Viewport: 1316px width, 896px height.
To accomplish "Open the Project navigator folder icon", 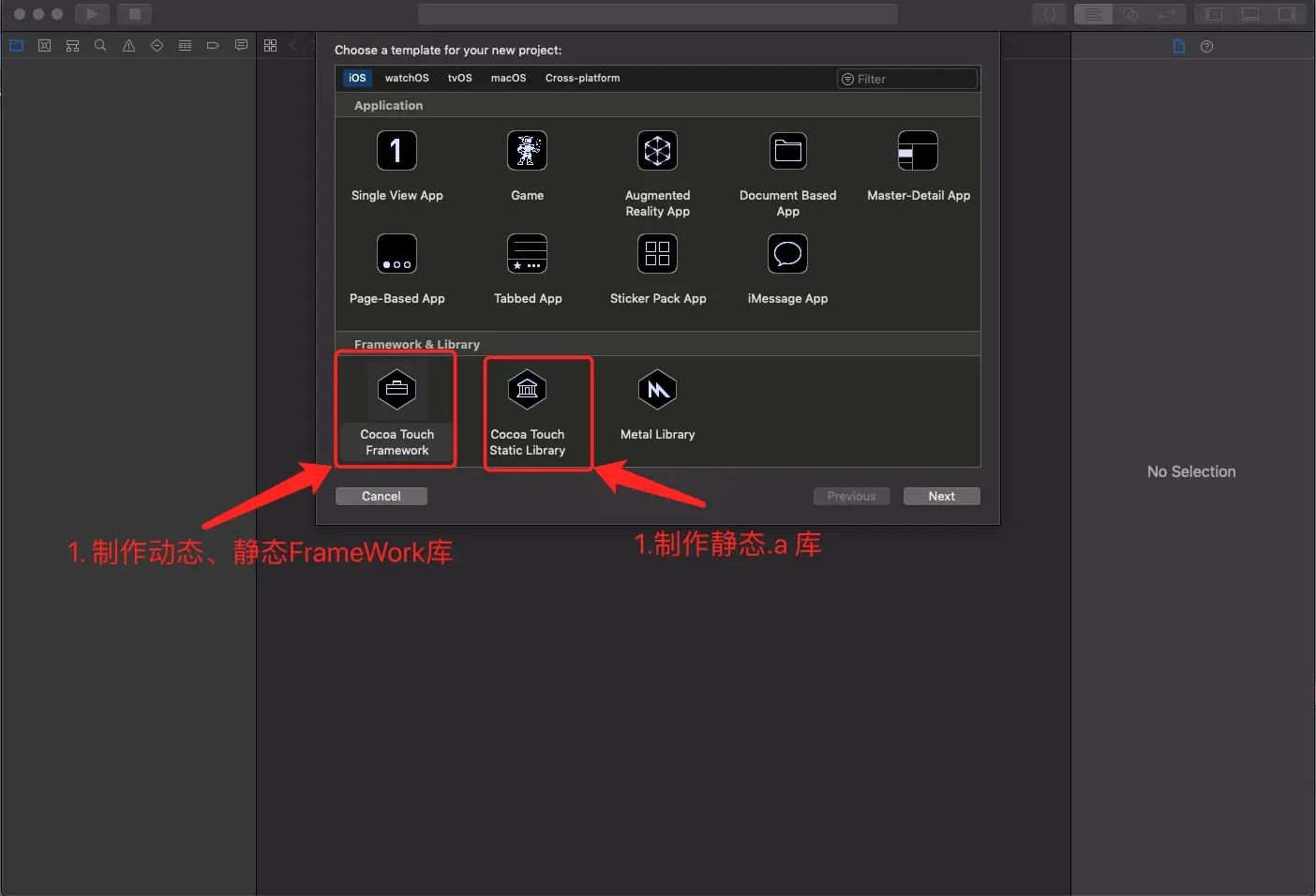I will click(x=16, y=45).
